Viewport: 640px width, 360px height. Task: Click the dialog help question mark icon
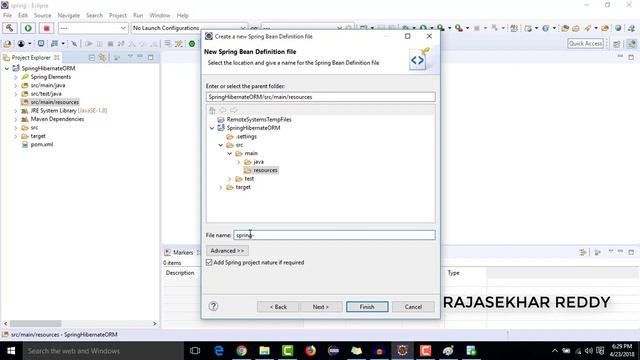pyautogui.click(x=213, y=306)
